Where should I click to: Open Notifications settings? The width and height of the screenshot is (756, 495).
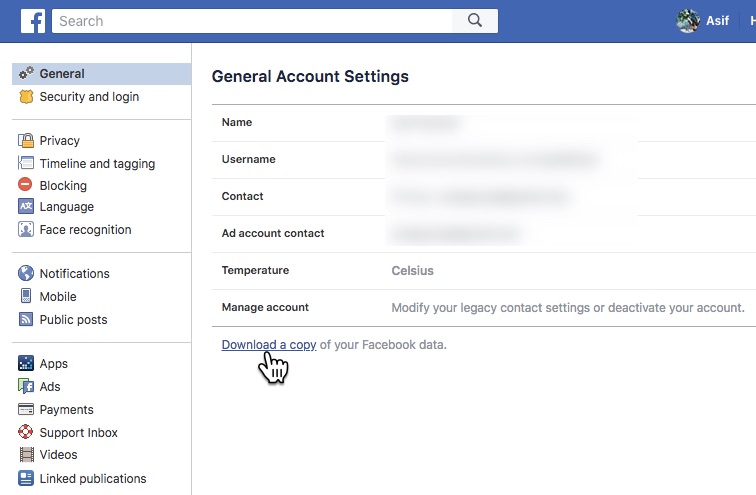pos(75,274)
